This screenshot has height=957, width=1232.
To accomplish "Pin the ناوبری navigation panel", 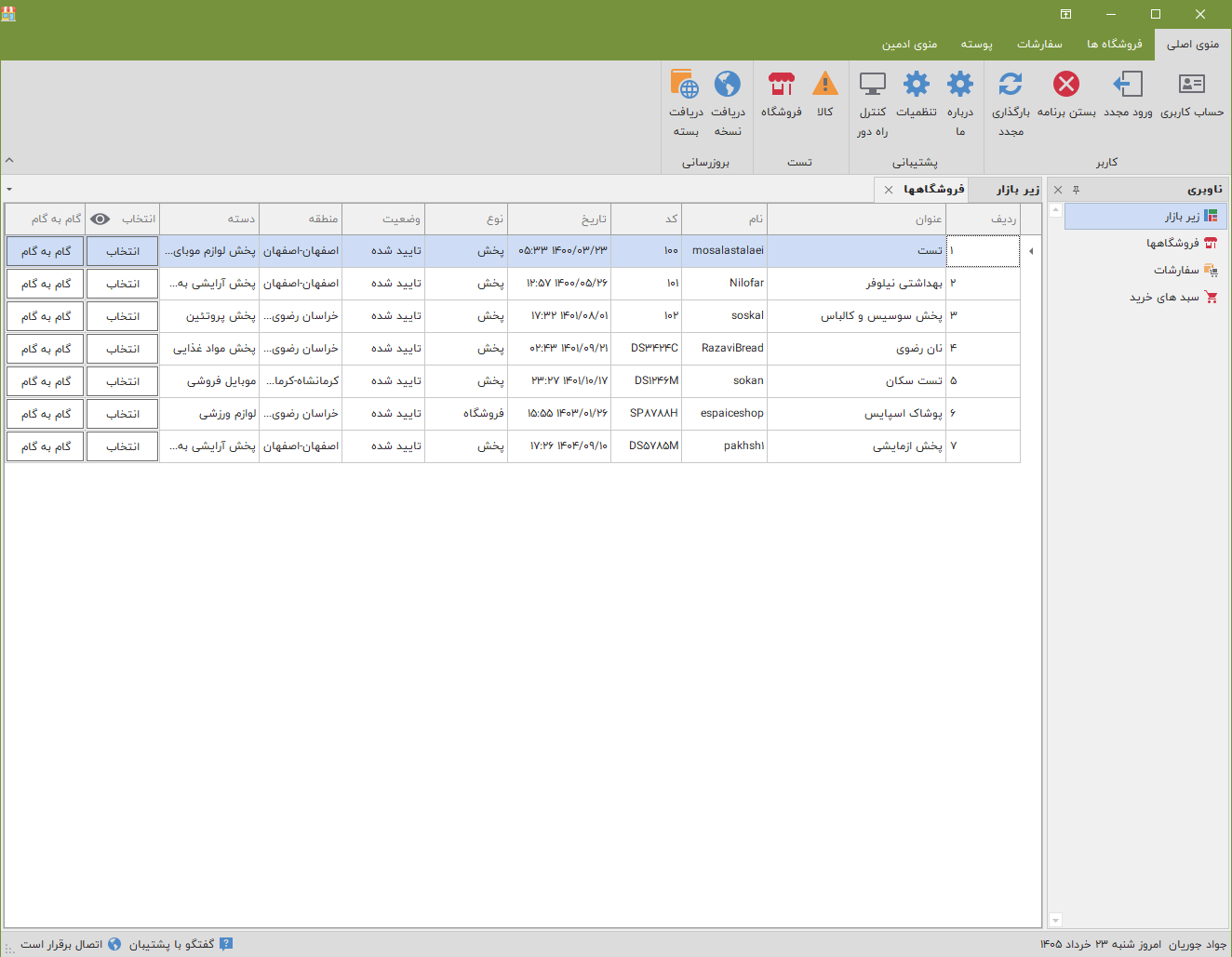I will (1076, 190).
